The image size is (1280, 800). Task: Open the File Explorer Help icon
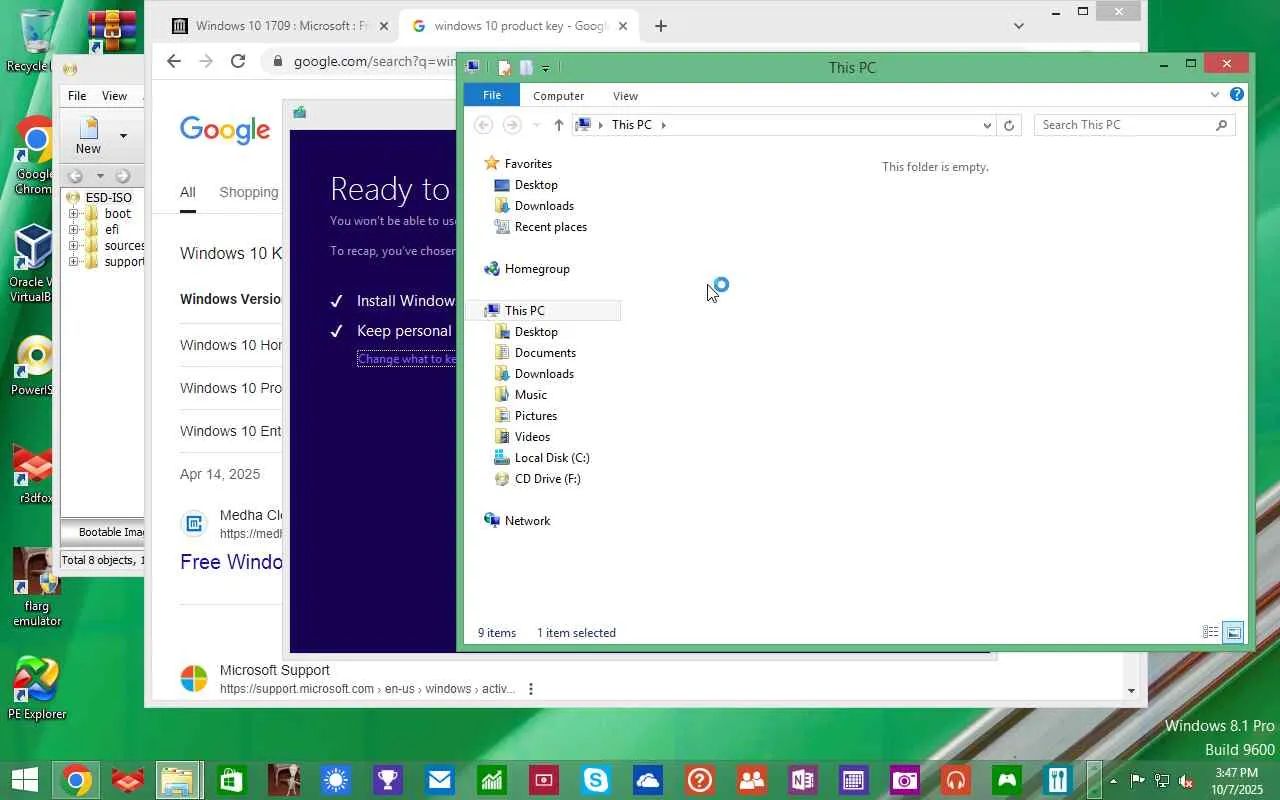(x=1237, y=95)
